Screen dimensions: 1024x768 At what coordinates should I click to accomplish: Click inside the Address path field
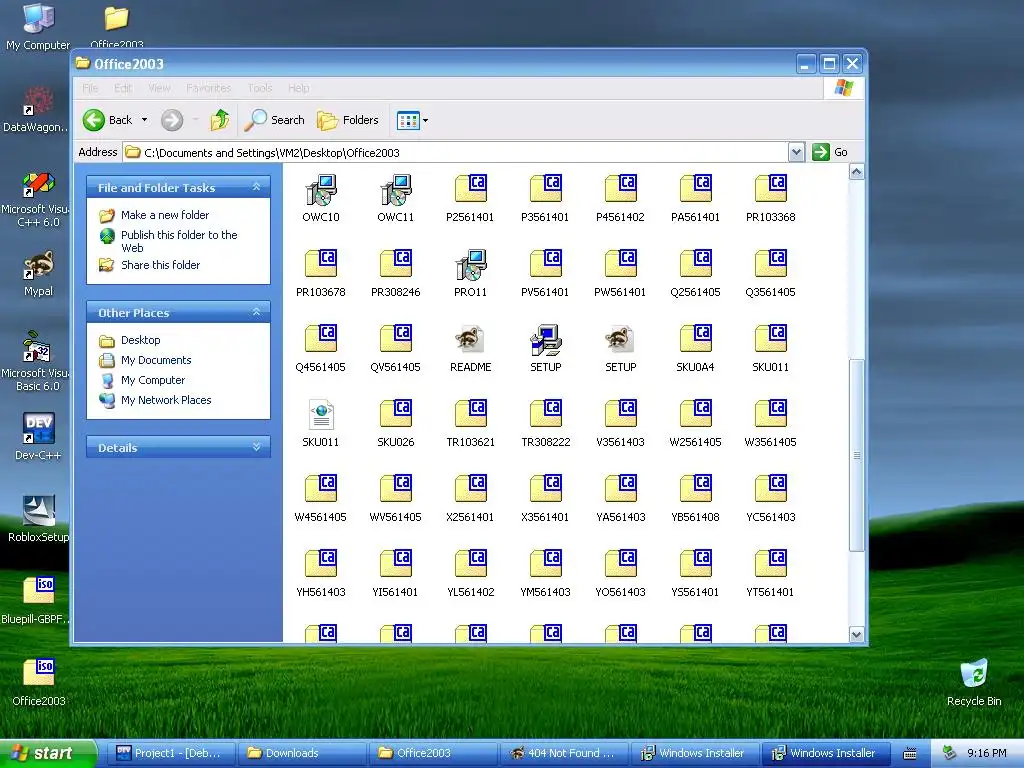click(x=456, y=153)
